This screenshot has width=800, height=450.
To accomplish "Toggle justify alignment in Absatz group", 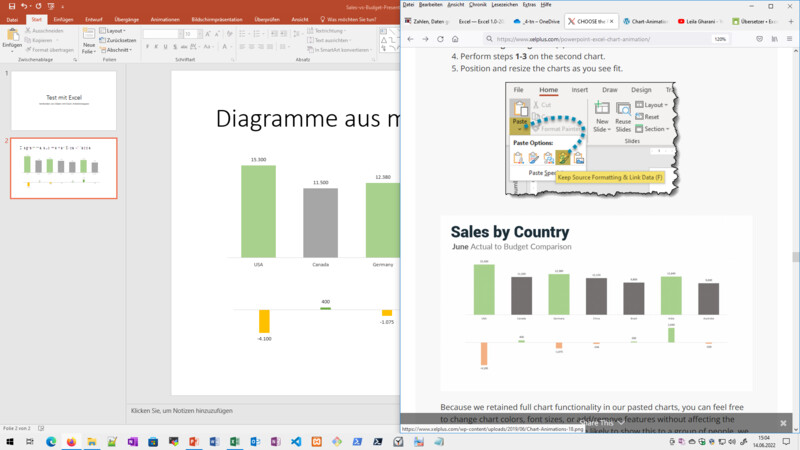I will tap(270, 47).
